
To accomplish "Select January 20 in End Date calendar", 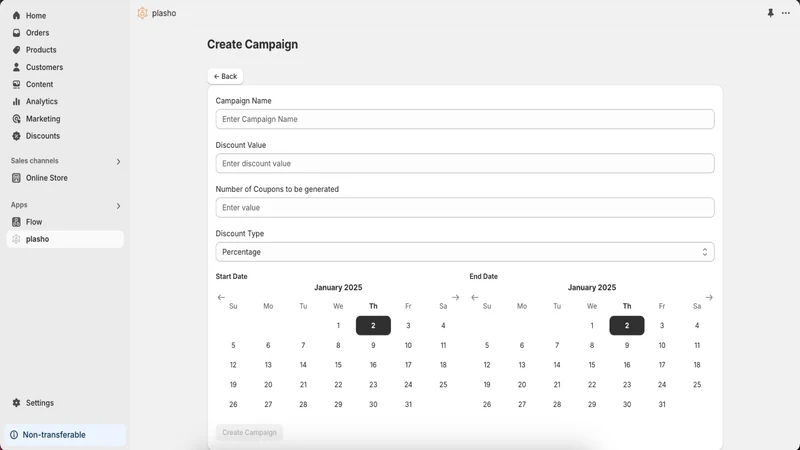I will coord(522,385).
